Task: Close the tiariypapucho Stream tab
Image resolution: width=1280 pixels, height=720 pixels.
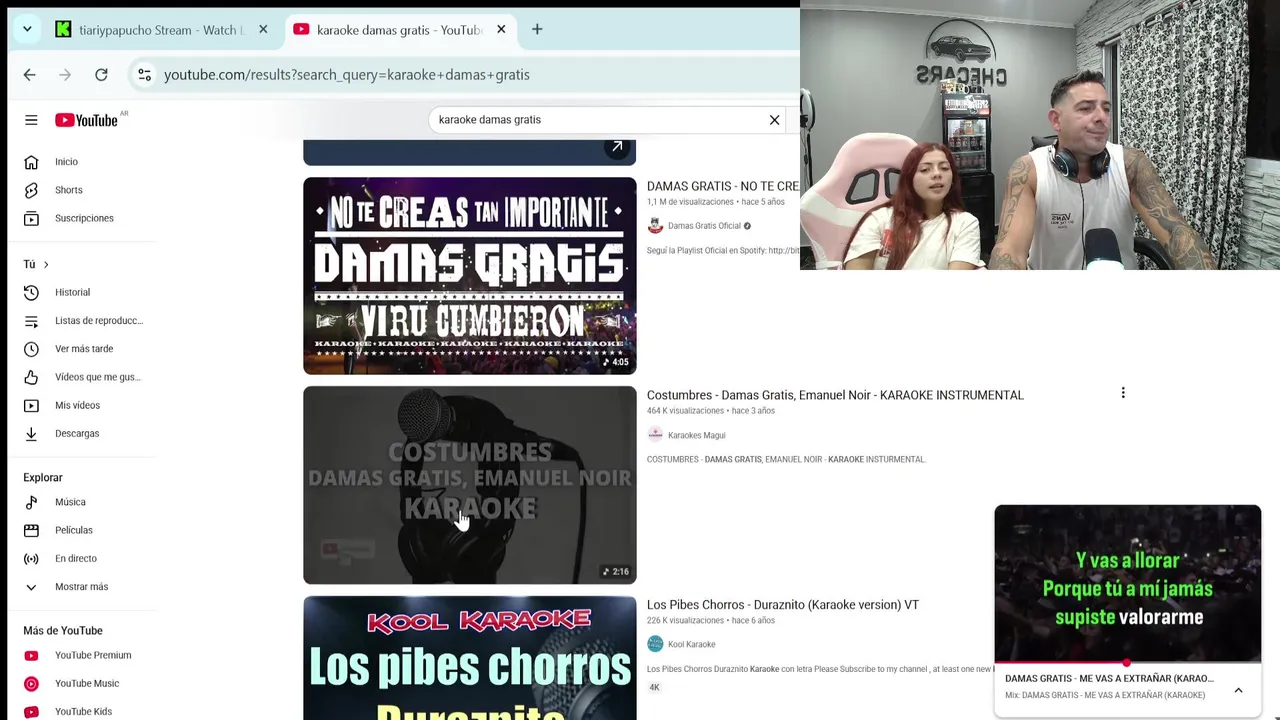Action: [x=263, y=30]
